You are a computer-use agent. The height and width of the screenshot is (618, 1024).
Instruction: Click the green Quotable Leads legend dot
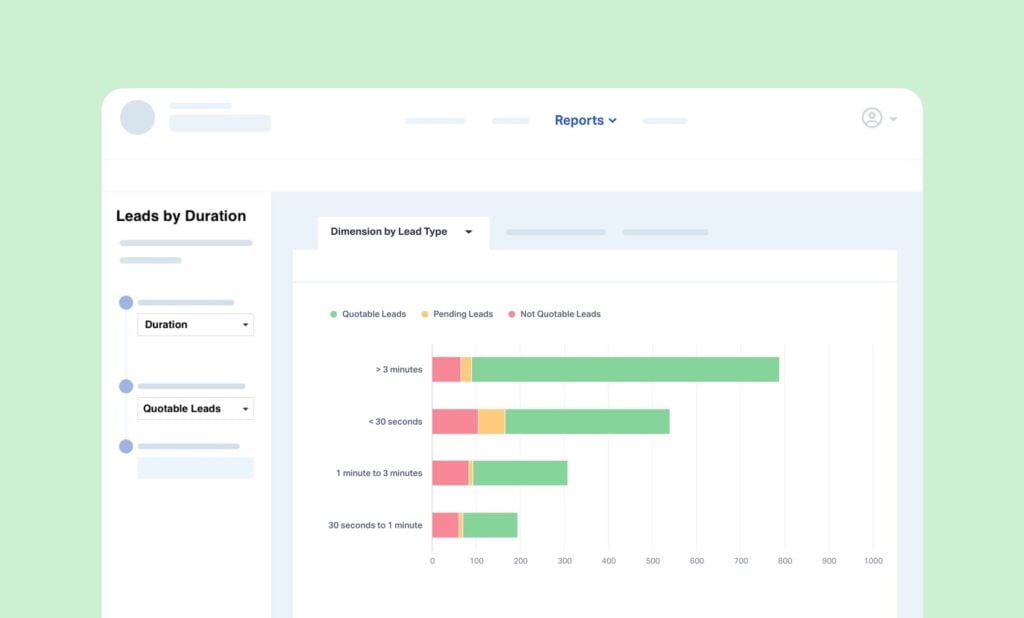[333, 314]
